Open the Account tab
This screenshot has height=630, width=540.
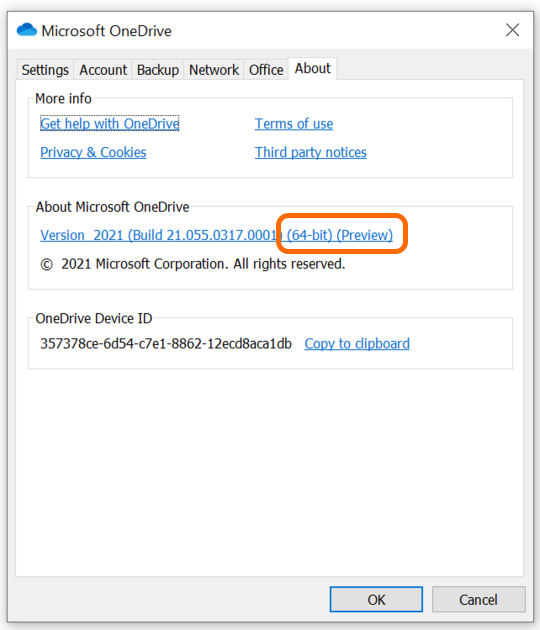[x=103, y=70]
